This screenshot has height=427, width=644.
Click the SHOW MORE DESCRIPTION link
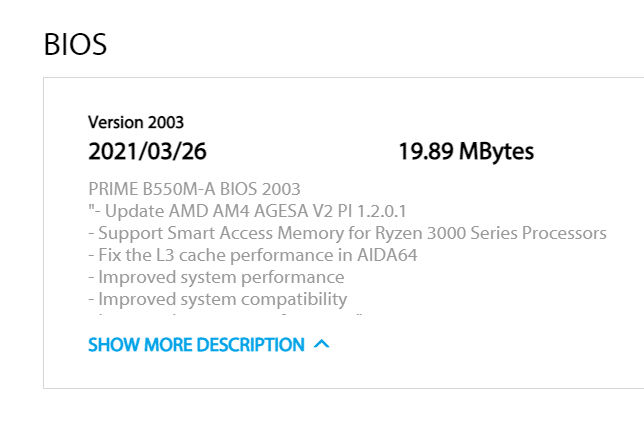(196, 345)
